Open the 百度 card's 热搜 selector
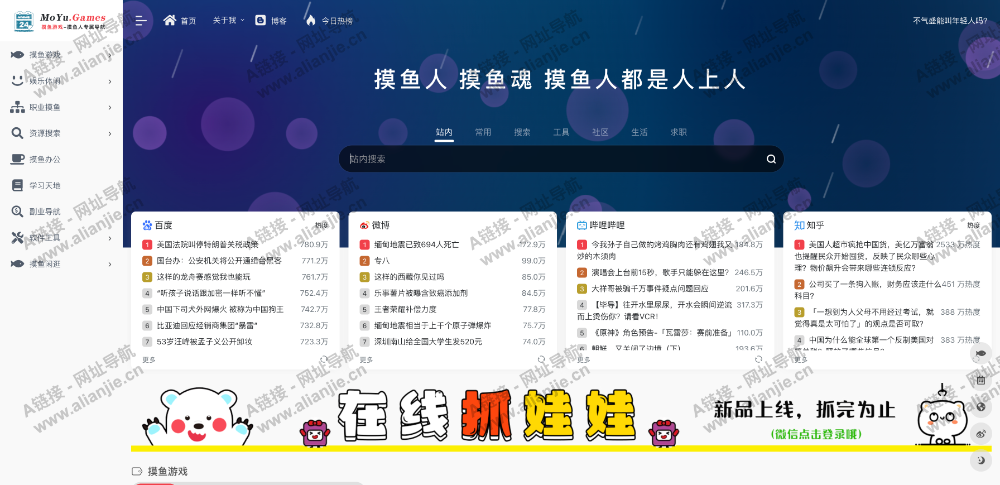 (x=322, y=225)
